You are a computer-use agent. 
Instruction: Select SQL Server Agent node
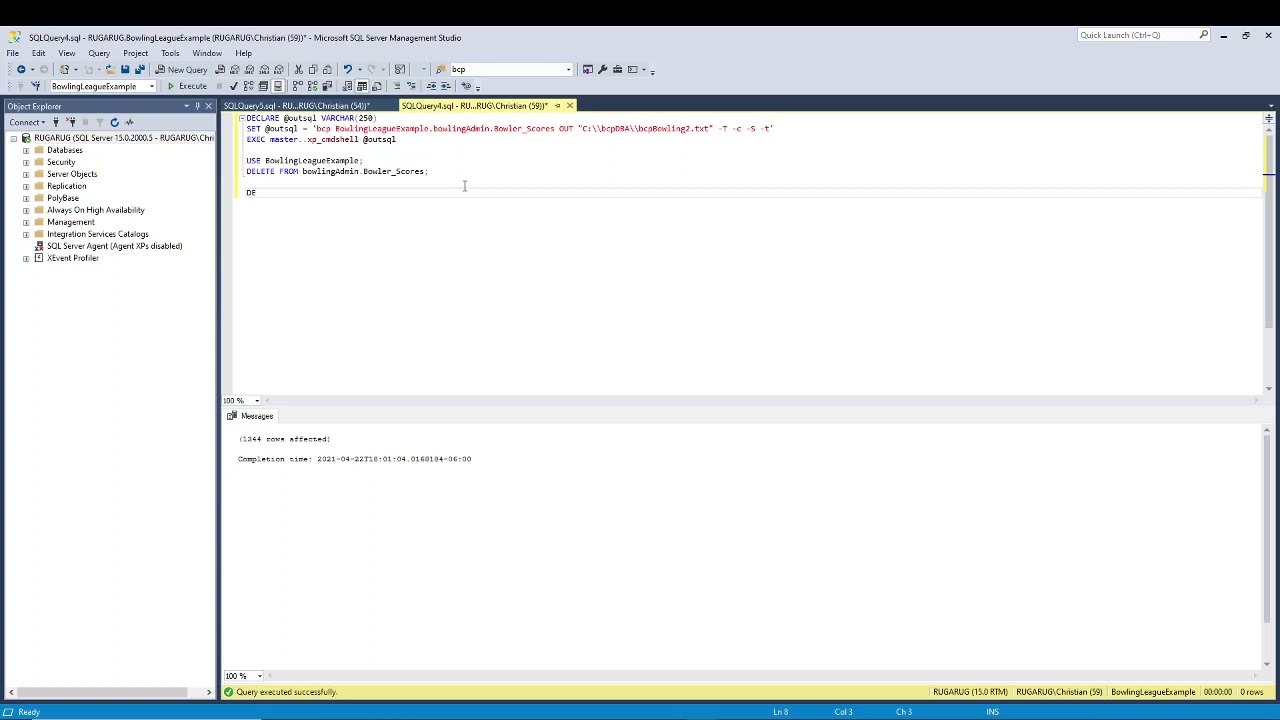(x=114, y=246)
